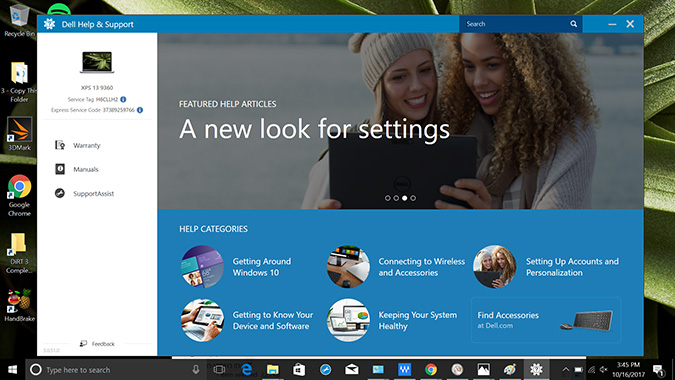Click the Manuals book icon
This screenshot has width=675, height=380.
[x=60, y=169]
